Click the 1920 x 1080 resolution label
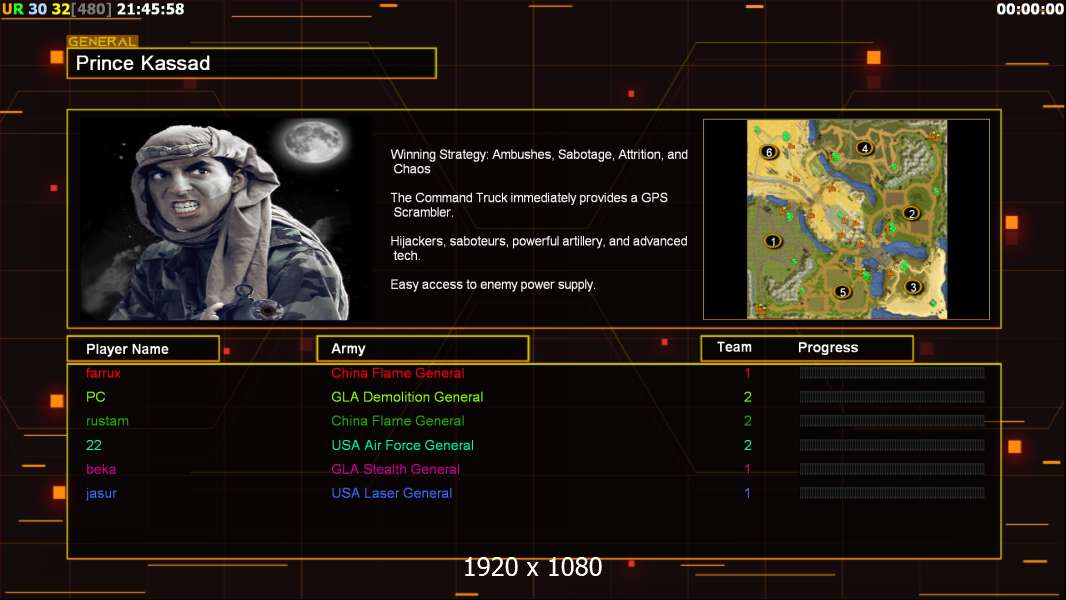 tap(532, 567)
